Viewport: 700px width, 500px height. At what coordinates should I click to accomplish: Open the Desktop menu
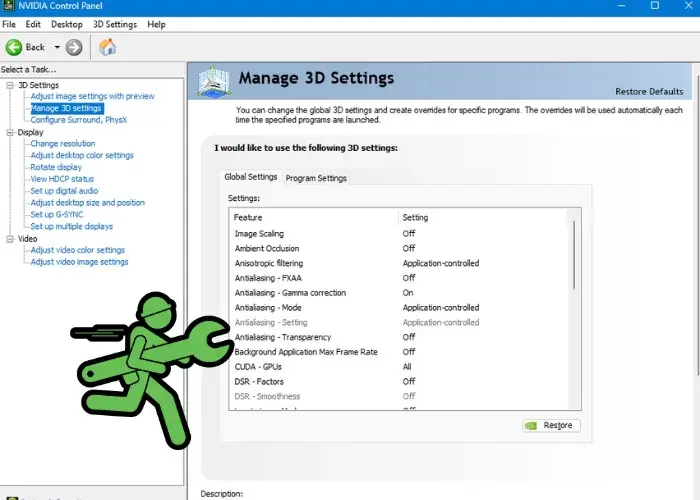(67, 24)
